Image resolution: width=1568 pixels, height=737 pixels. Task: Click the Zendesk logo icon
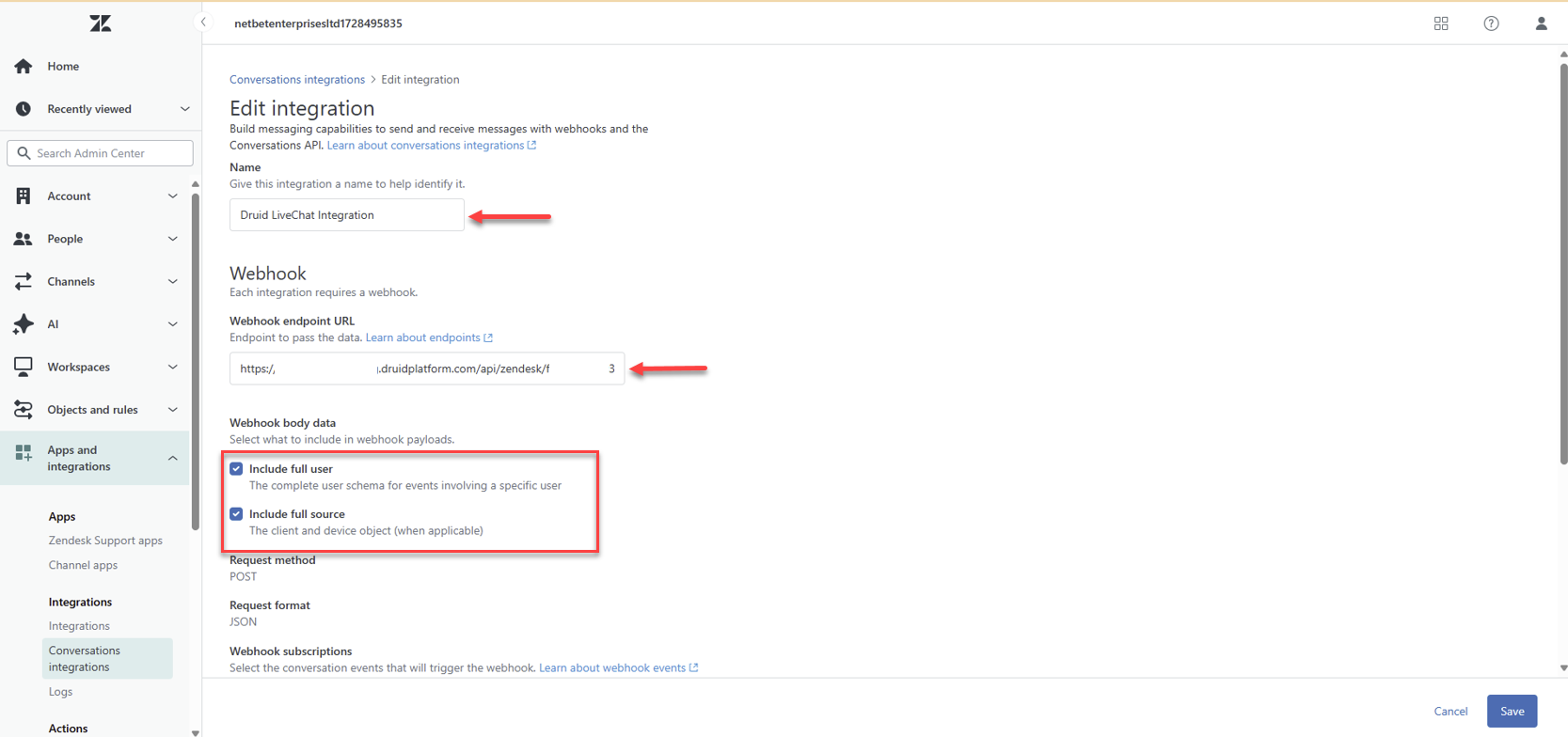[101, 24]
